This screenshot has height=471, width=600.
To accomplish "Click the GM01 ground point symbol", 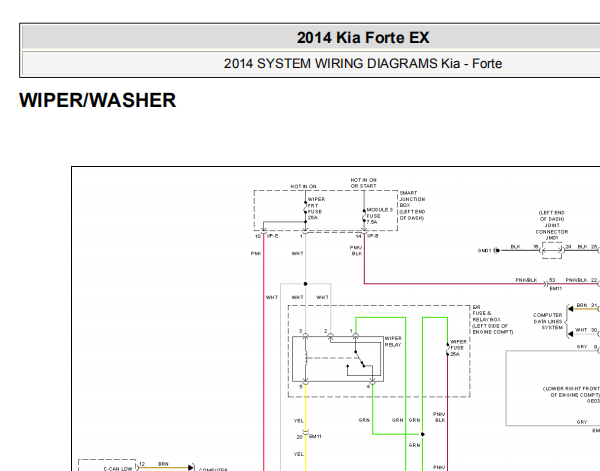I will tap(486, 249).
